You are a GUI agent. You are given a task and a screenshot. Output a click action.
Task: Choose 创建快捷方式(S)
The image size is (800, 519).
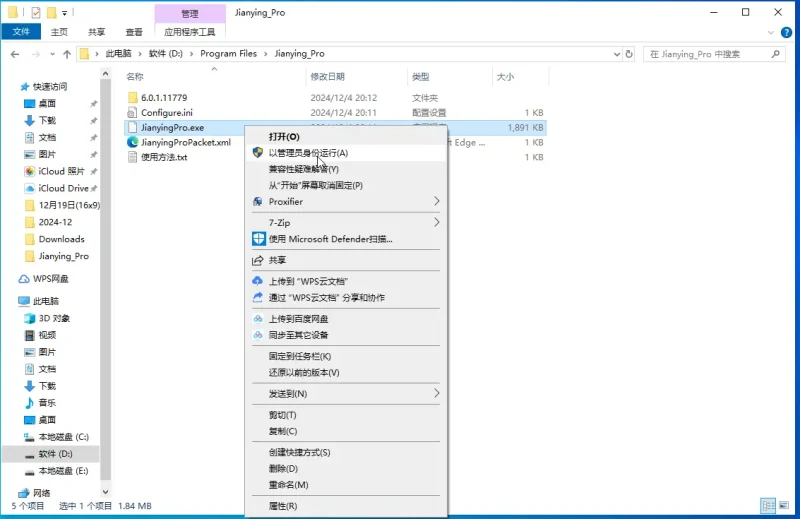click(346, 452)
